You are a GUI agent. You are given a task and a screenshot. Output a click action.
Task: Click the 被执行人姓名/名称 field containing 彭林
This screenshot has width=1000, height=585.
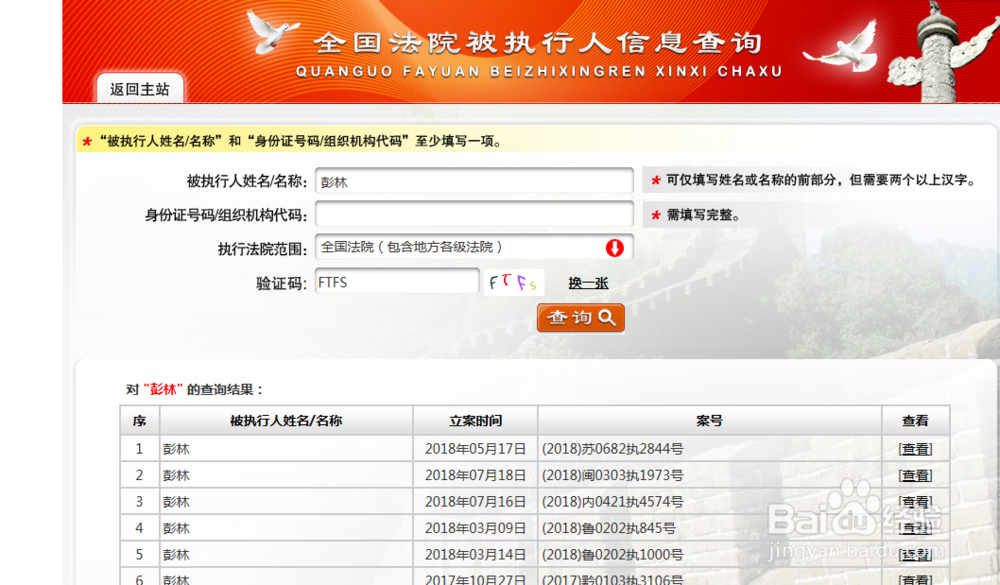coord(474,181)
